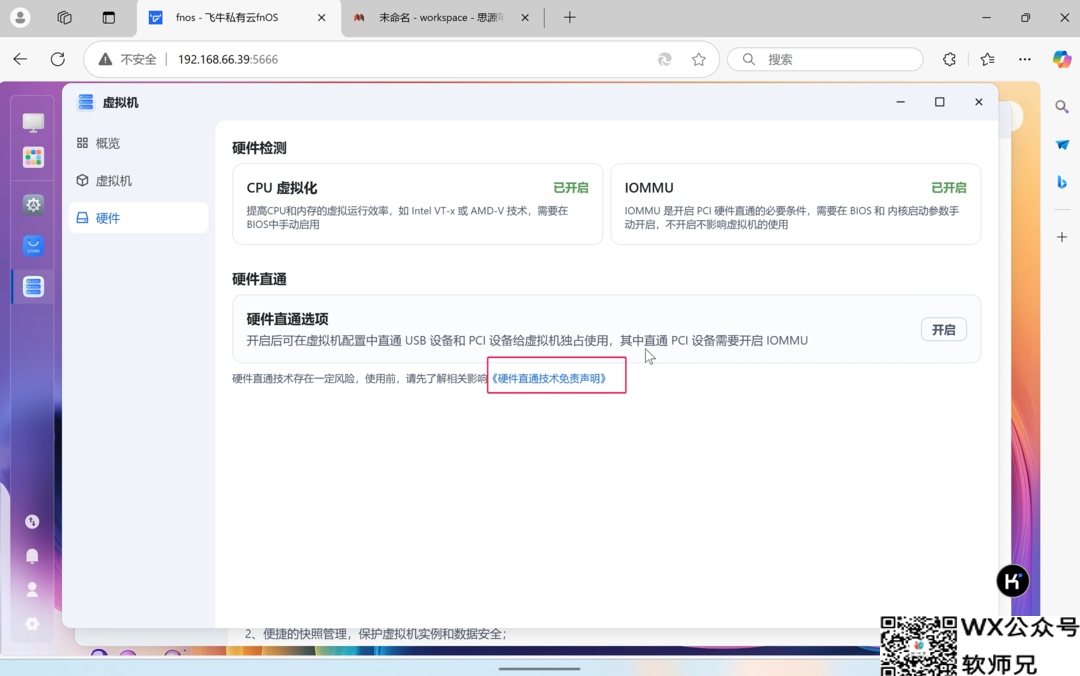Refresh the current page
The width and height of the screenshot is (1080, 676).
click(x=58, y=59)
